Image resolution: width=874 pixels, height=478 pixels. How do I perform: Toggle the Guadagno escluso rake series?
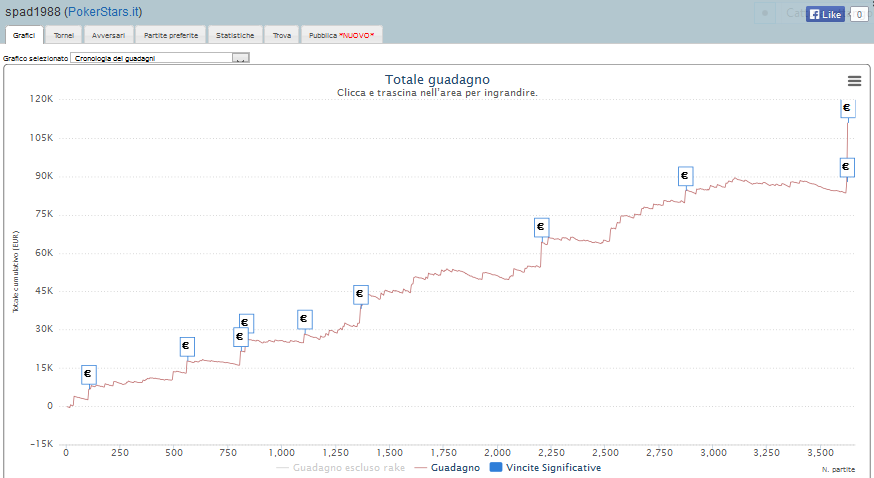point(340,467)
